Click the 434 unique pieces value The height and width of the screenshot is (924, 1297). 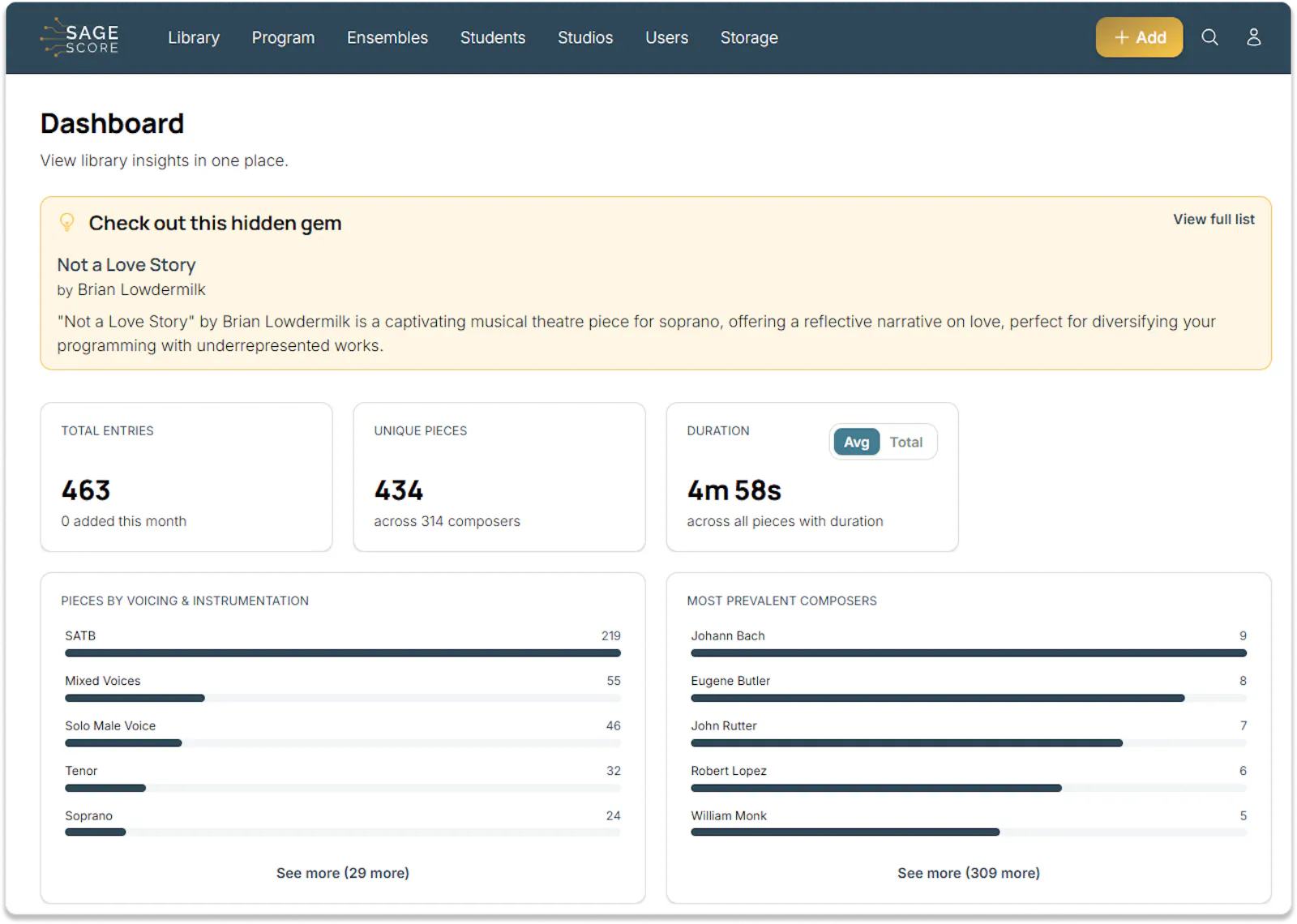(399, 490)
